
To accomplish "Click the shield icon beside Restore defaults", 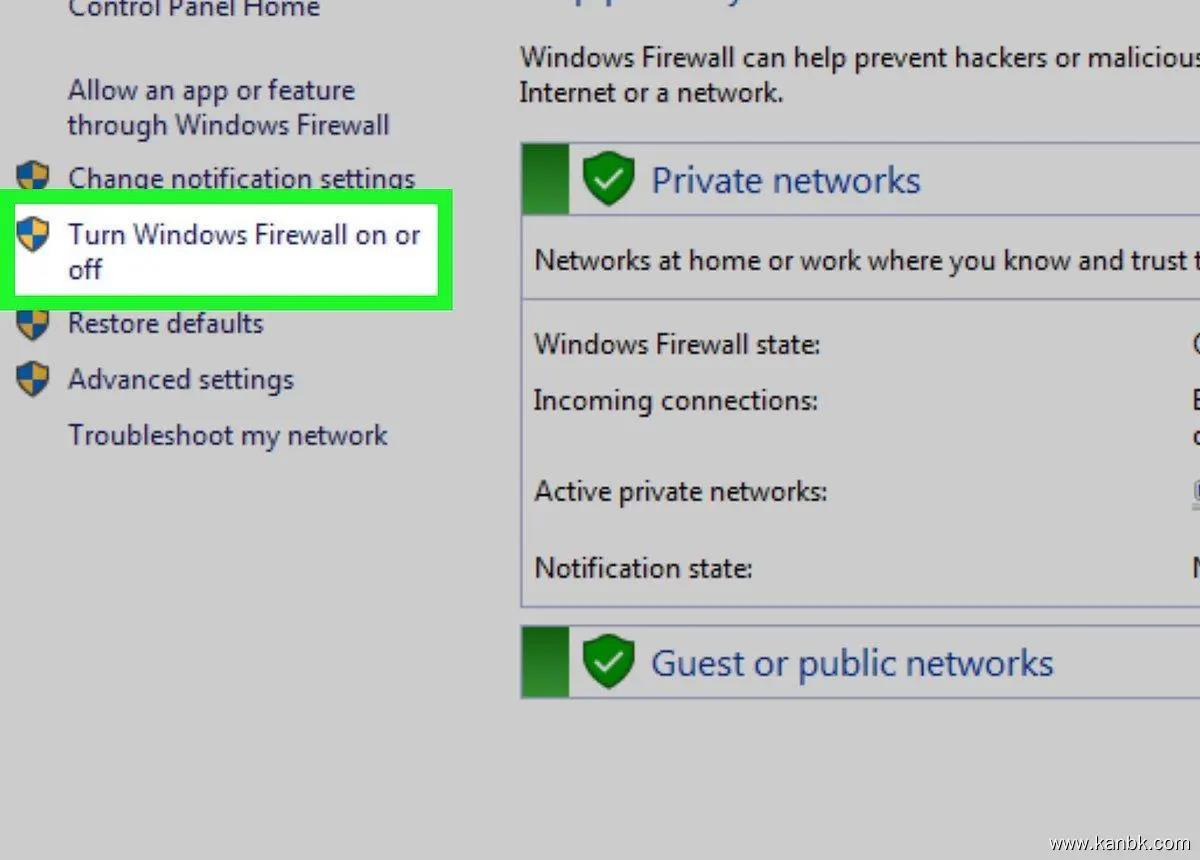I will point(33,323).
